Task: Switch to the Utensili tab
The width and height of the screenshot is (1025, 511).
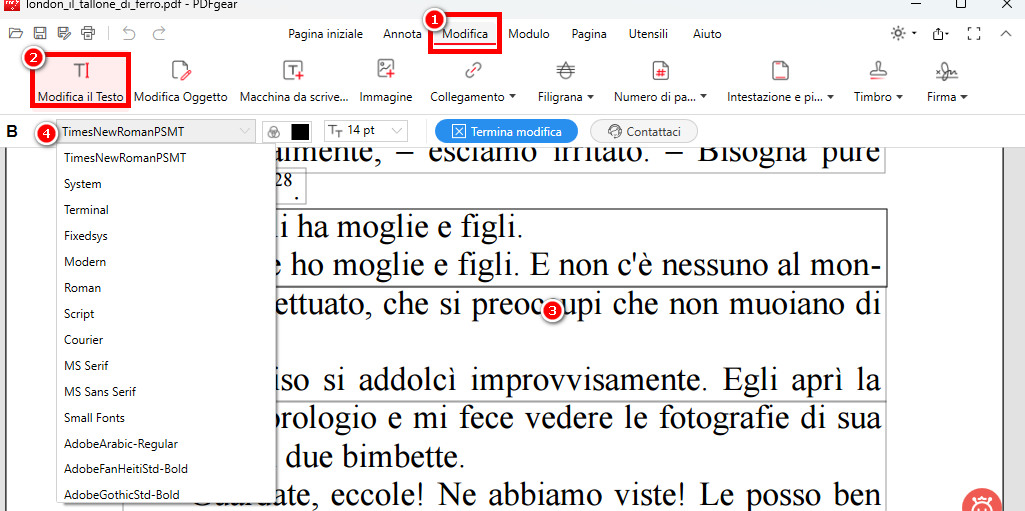Action: click(x=648, y=34)
